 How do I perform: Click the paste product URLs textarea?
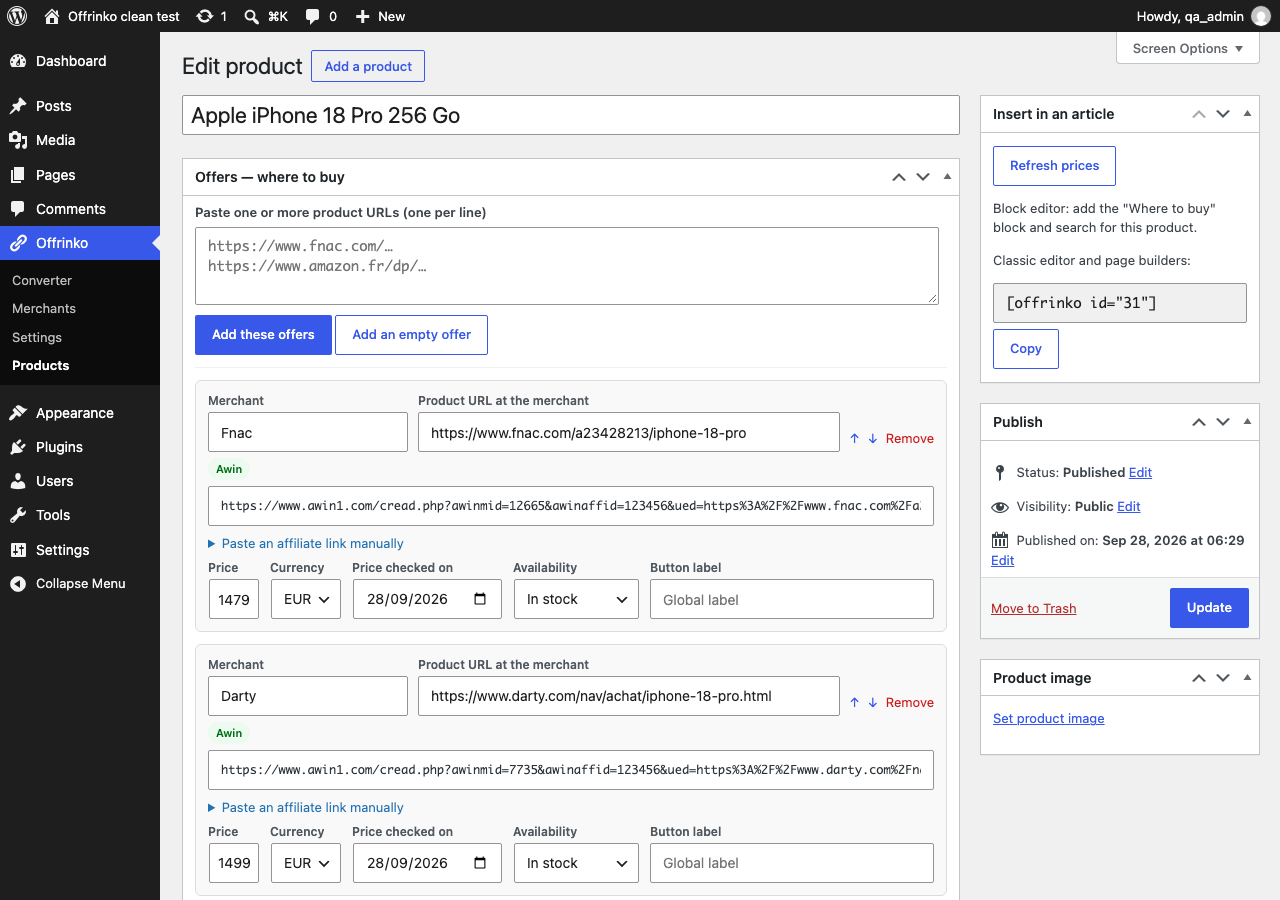(567, 266)
